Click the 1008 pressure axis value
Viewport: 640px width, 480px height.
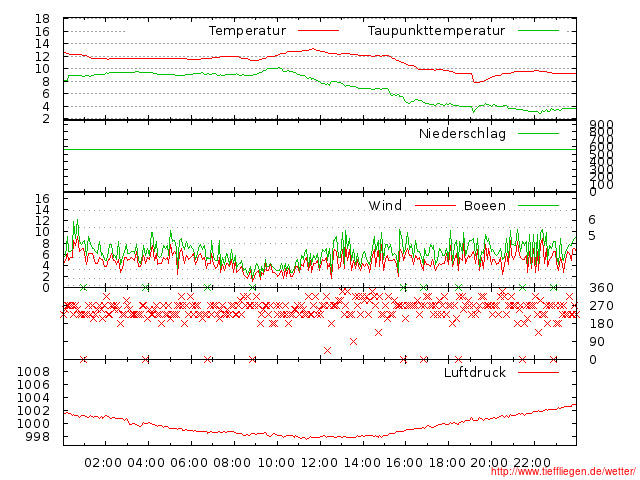tap(33, 371)
